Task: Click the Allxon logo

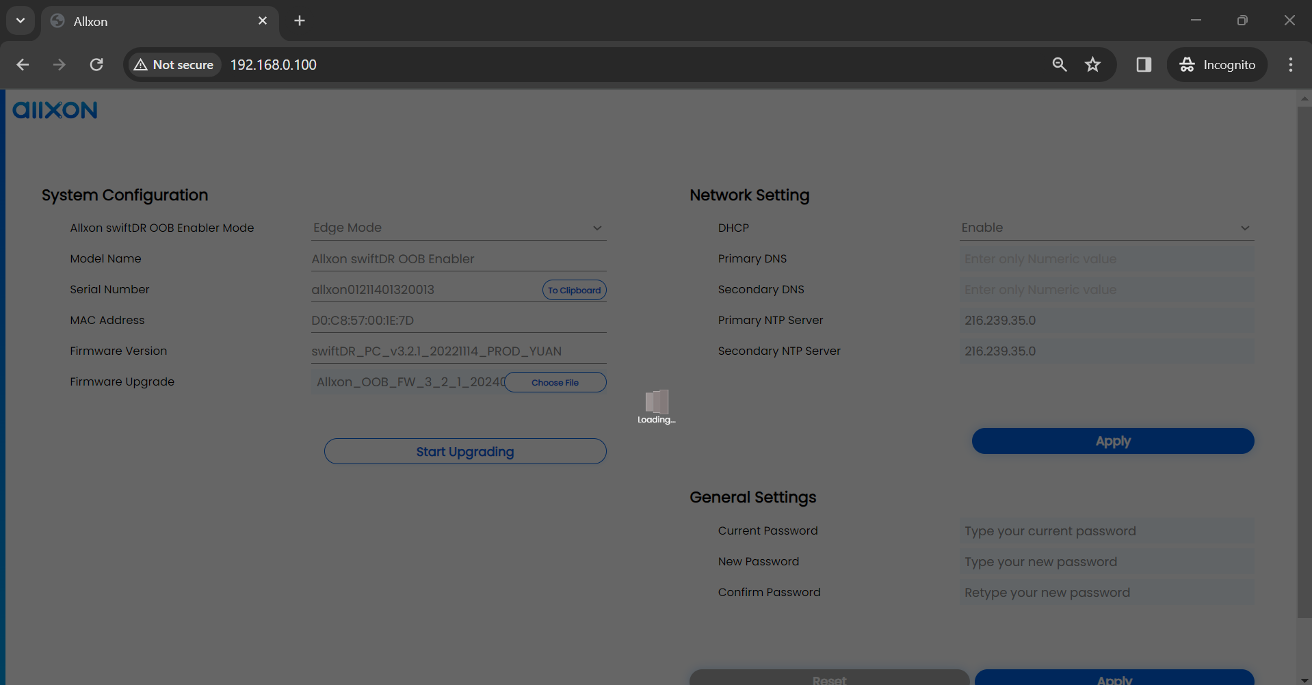Action: pos(55,110)
